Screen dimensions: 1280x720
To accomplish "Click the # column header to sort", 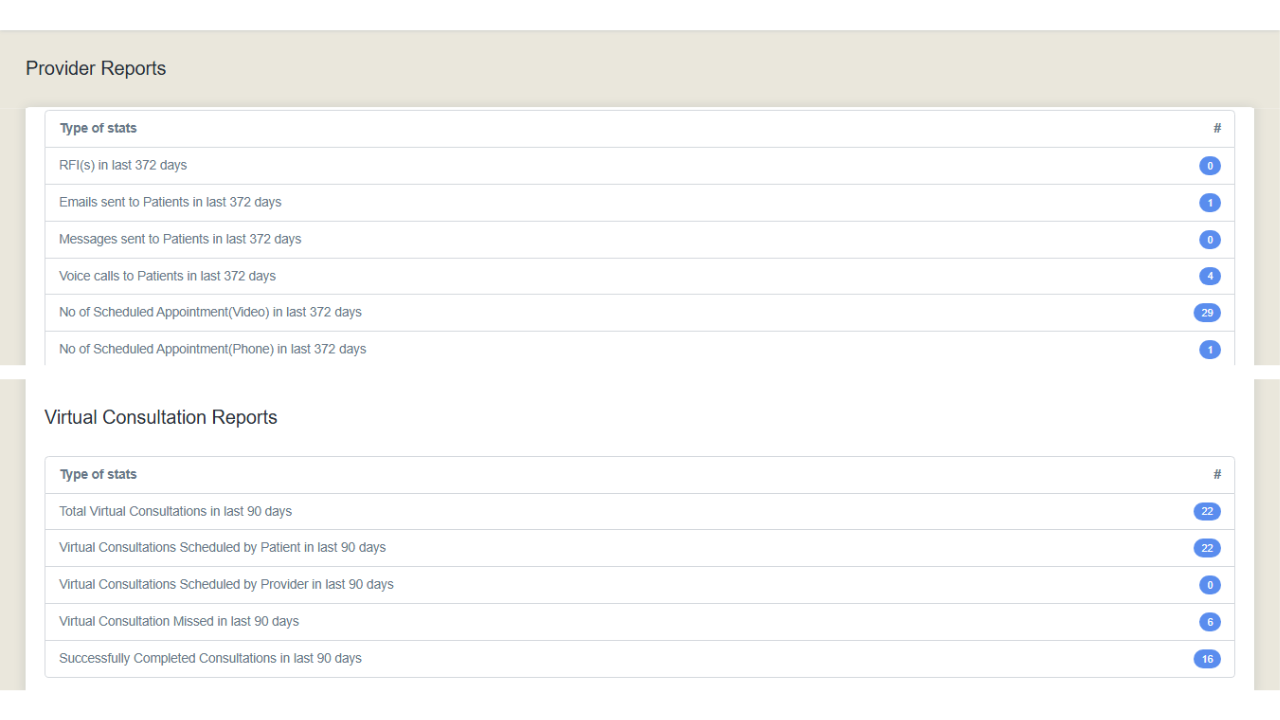I will pyautogui.click(x=1217, y=128).
